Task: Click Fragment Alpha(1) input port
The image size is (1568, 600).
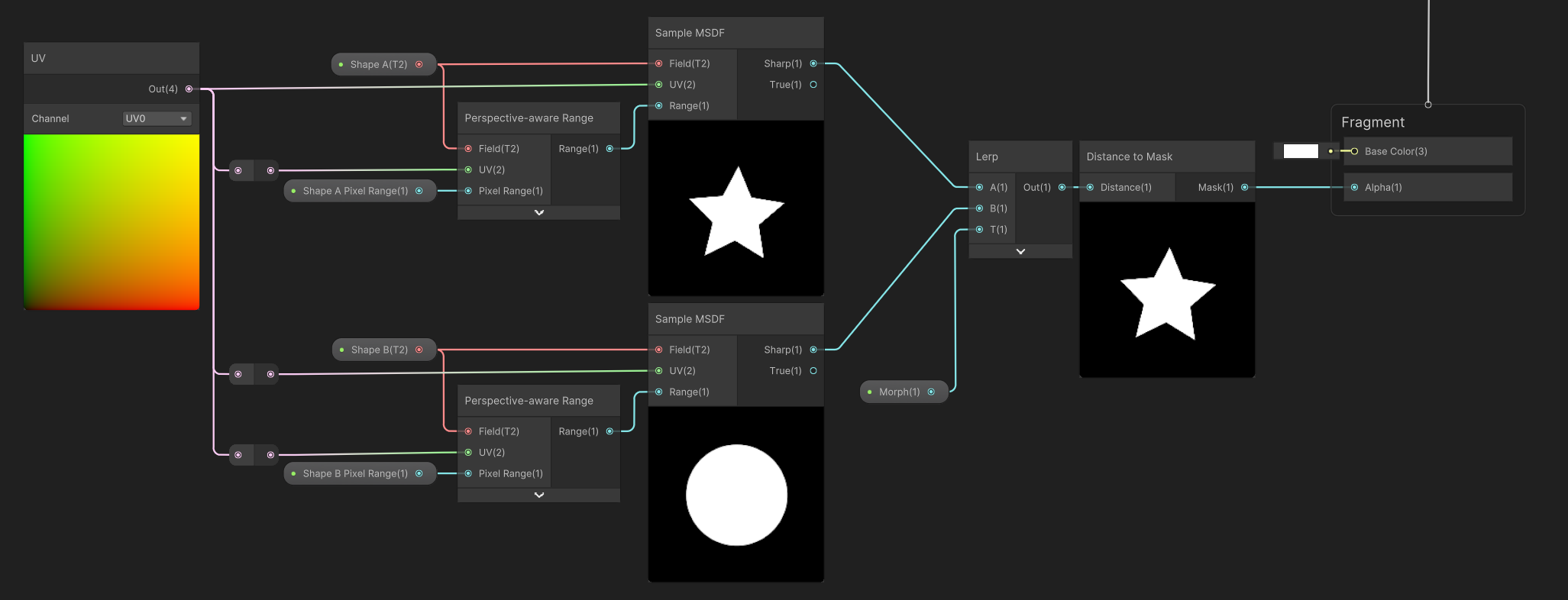Action: pyautogui.click(x=1354, y=187)
